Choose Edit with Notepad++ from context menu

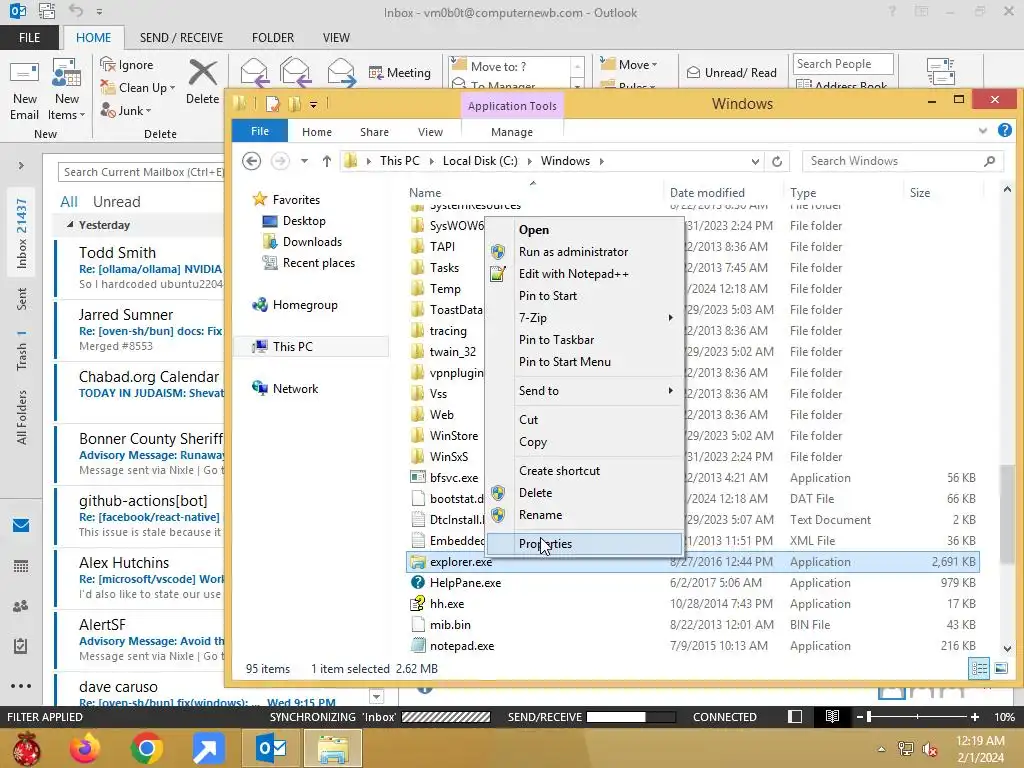point(585,274)
